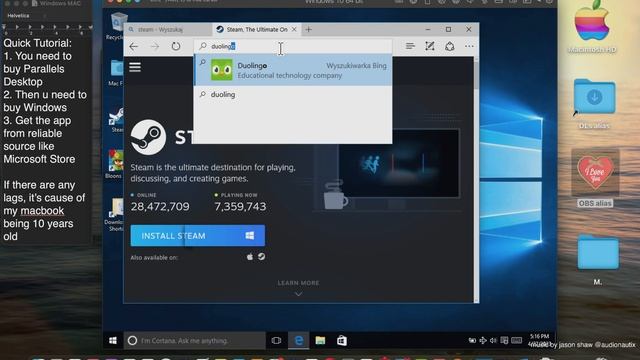This screenshot has width=640, height=360.
Task: Click the ONLINE count 28,472,709
Action: click(x=160, y=207)
